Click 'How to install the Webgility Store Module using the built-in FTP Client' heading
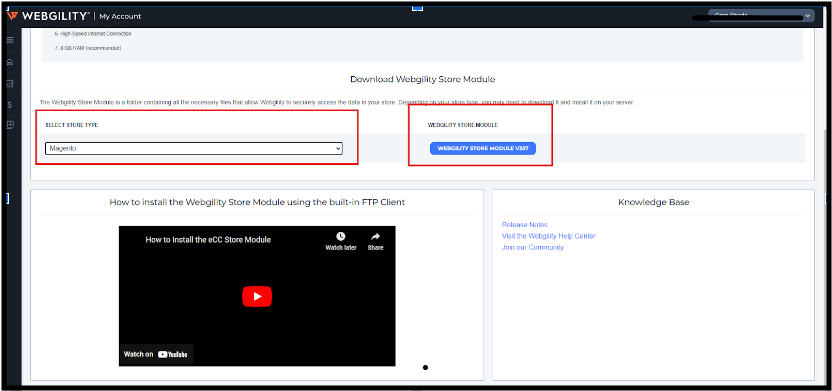Image resolution: width=832 pixels, height=391 pixels. [257, 202]
